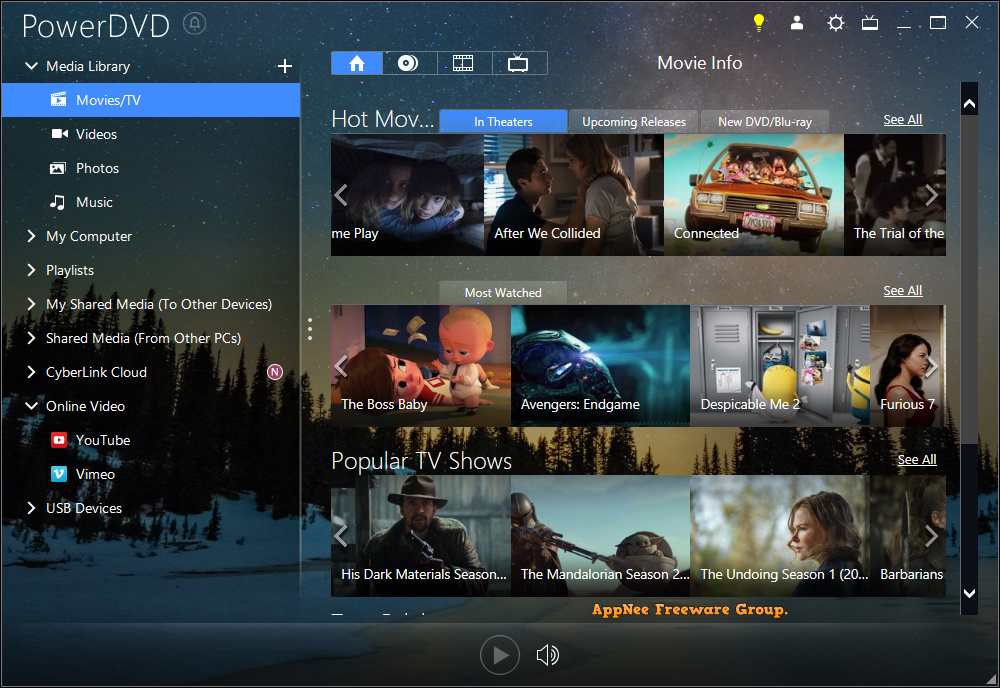
Task: Expand USB Devices
Action: click(31, 508)
